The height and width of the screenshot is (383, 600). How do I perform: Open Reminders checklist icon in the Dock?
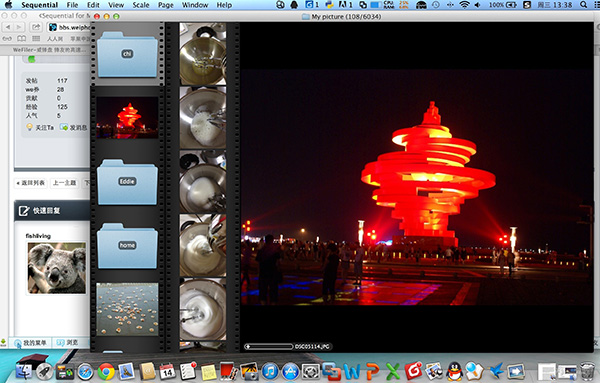[x=188, y=372]
